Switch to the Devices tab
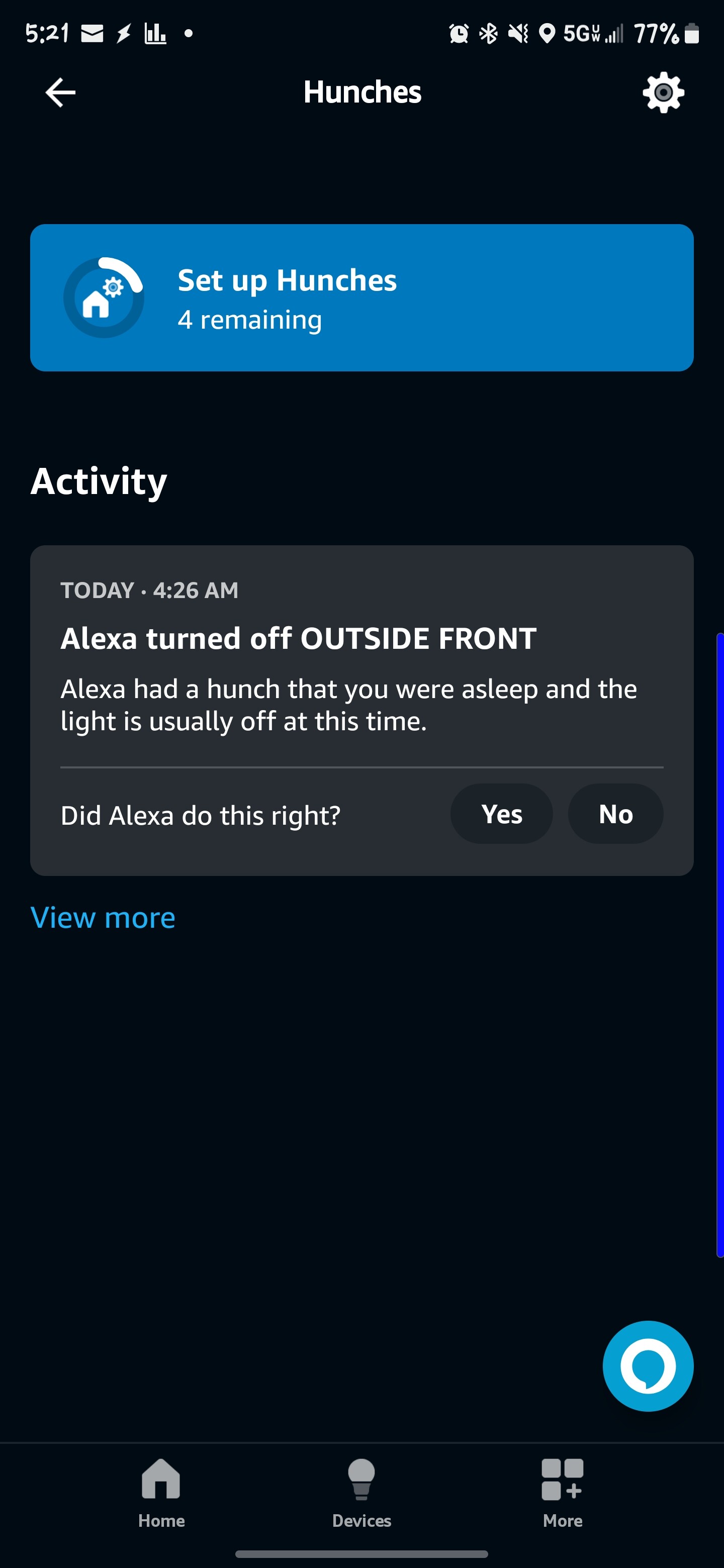Screen dimensions: 724x1568 361,1493
